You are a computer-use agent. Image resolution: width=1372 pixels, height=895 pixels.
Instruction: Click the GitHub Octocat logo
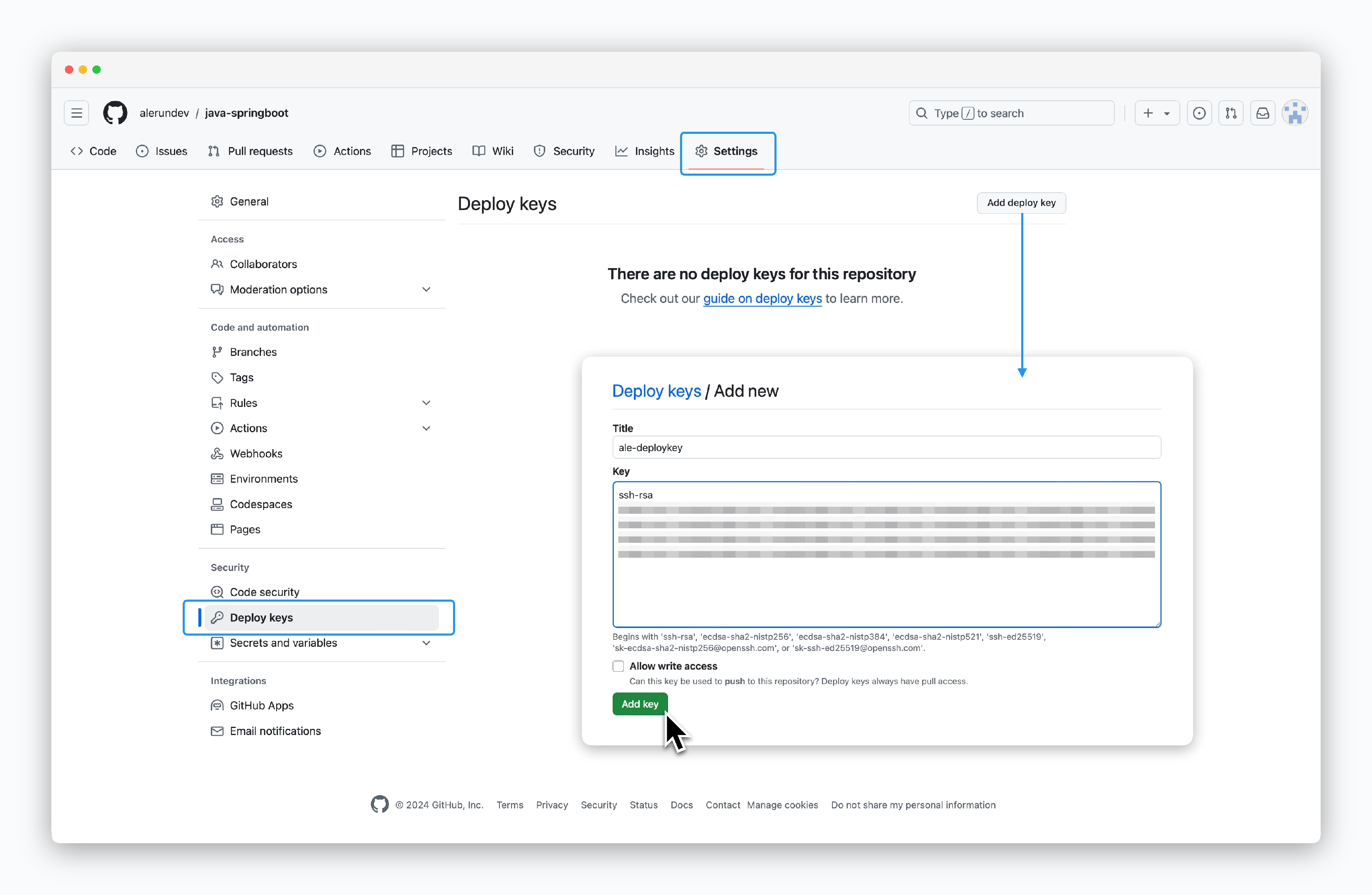click(x=115, y=113)
